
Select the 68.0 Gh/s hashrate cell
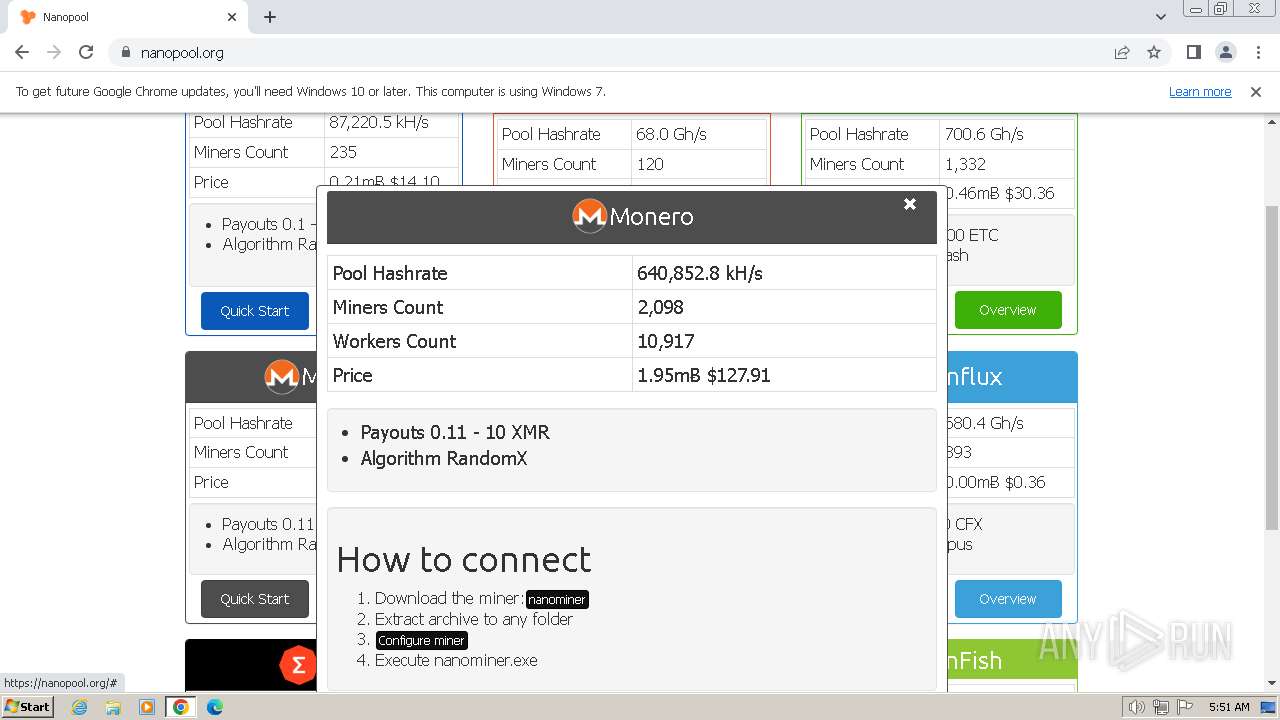[x=699, y=134]
